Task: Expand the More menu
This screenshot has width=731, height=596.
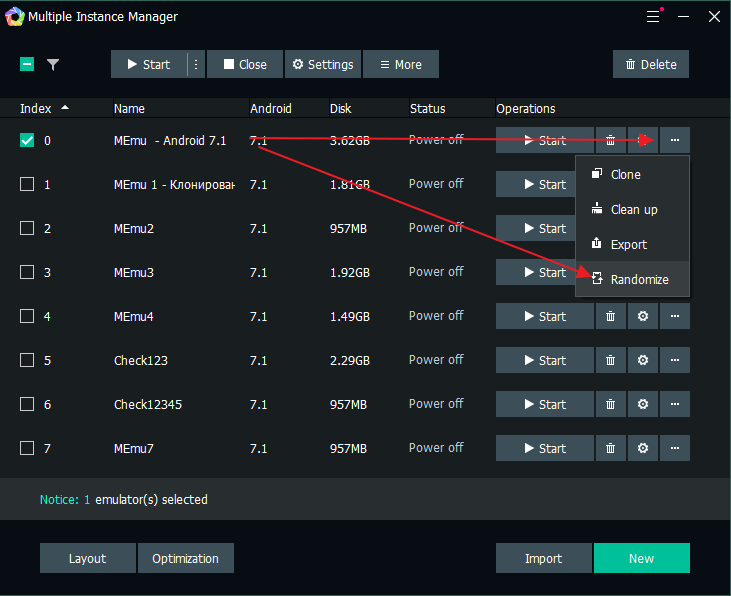Action: tap(401, 64)
